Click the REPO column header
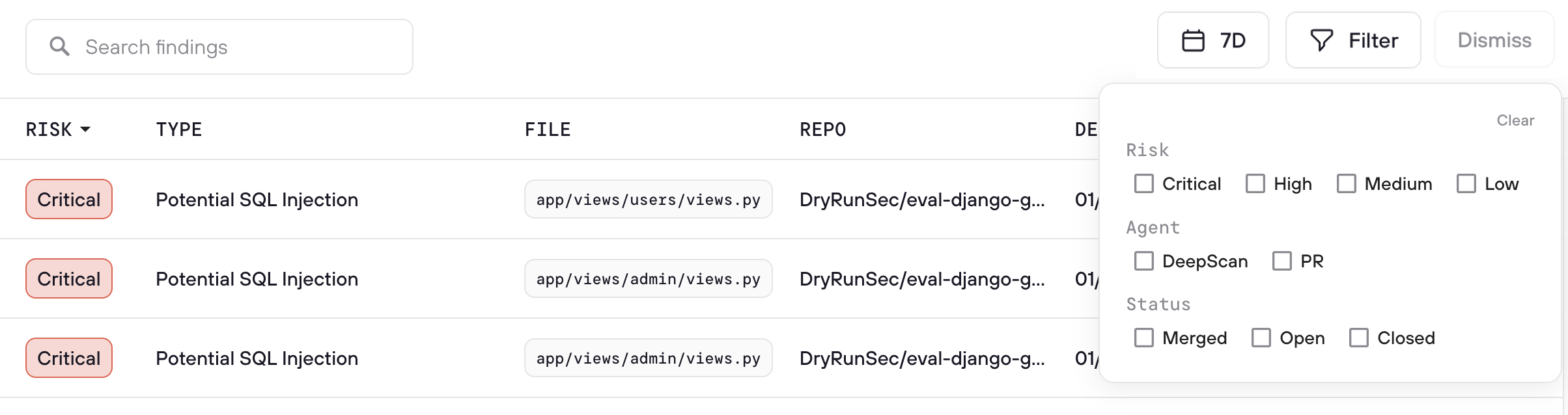Screen dimensions: 1568x415 click(x=822, y=129)
